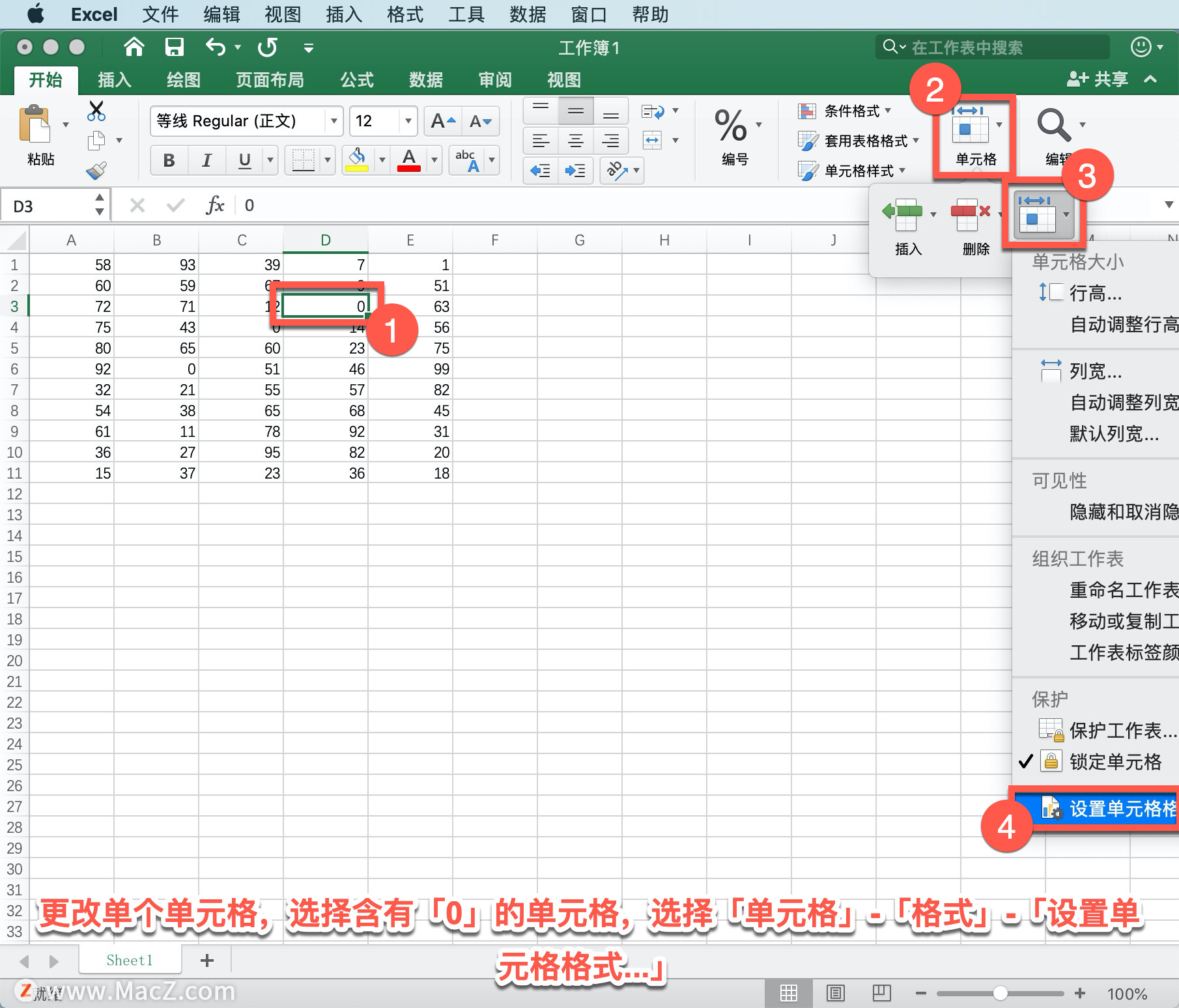Click the fx insert function icon

click(x=215, y=206)
